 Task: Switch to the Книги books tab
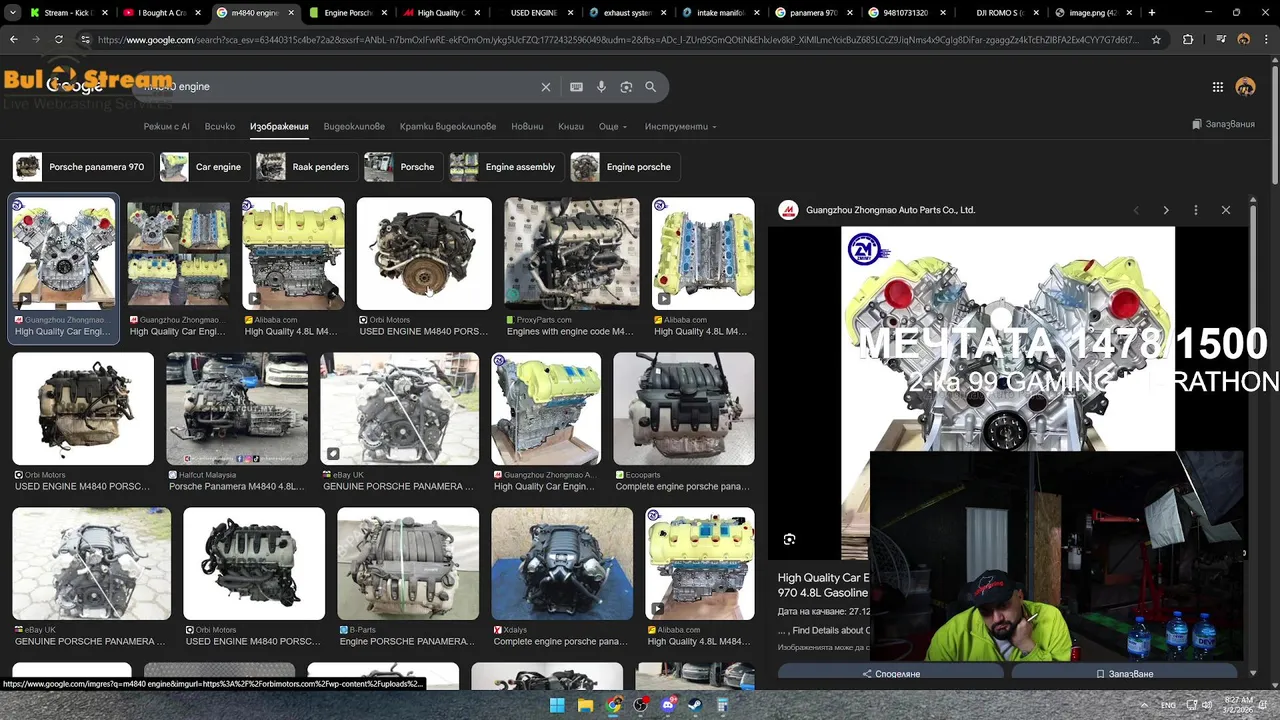(x=571, y=127)
